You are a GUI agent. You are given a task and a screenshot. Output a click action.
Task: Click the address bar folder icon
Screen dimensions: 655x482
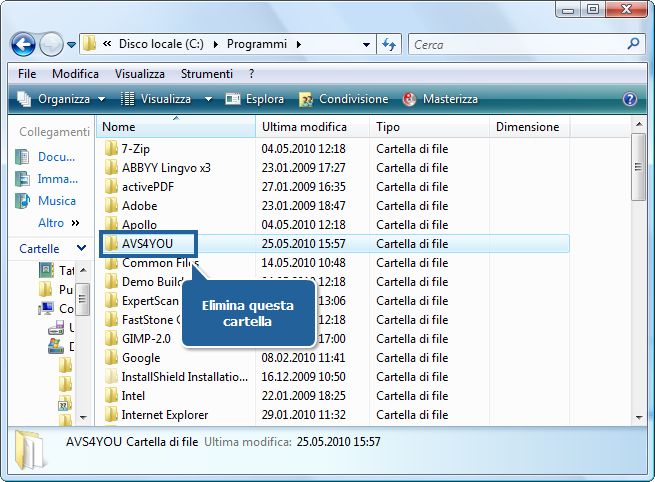(x=89, y=43)
